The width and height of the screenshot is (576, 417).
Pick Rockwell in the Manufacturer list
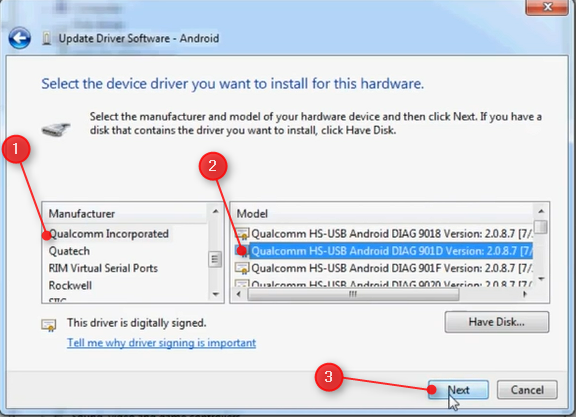click(70, 285)
